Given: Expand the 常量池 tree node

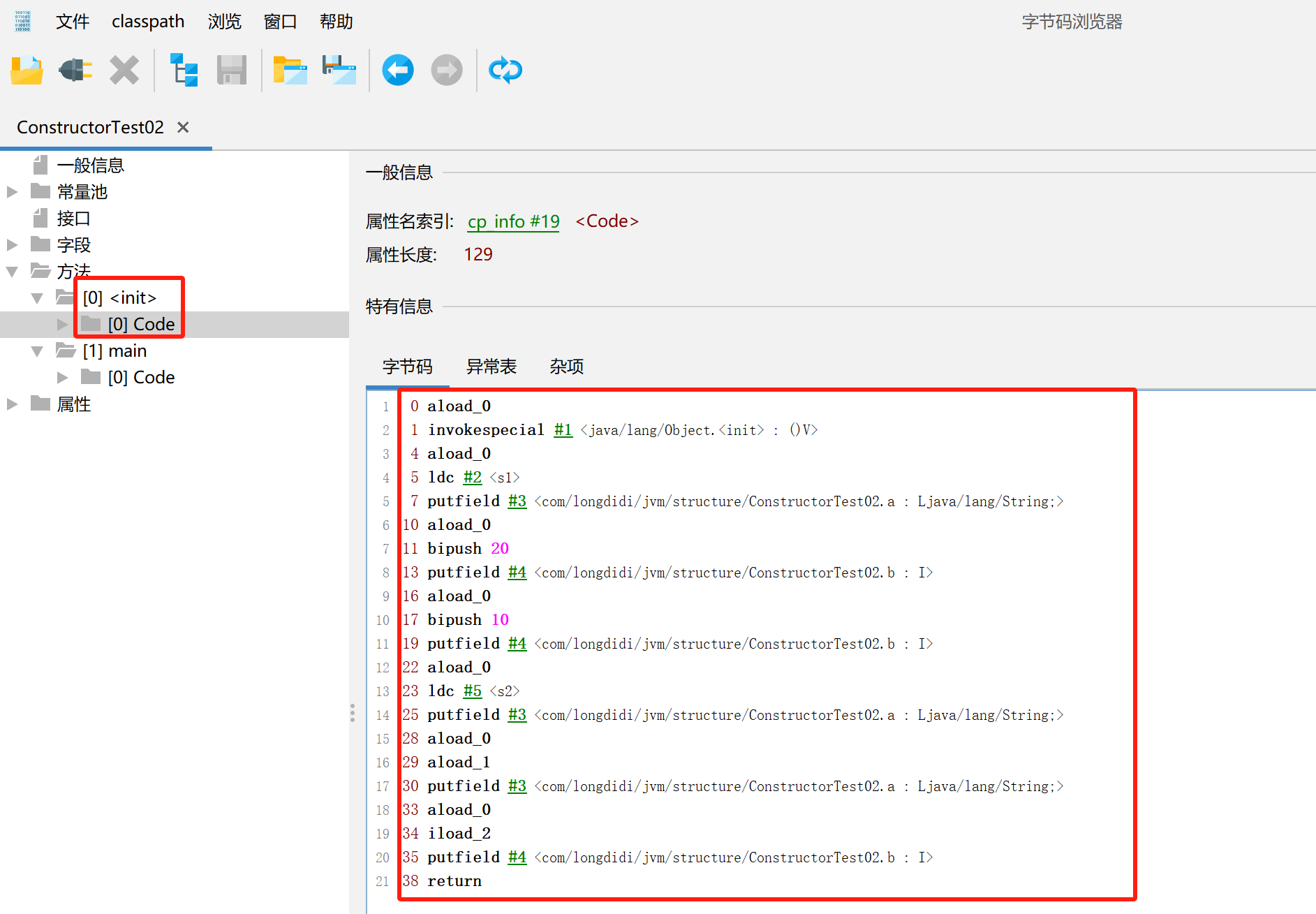Looking at the screenshot, I should (x=12, y=191).
